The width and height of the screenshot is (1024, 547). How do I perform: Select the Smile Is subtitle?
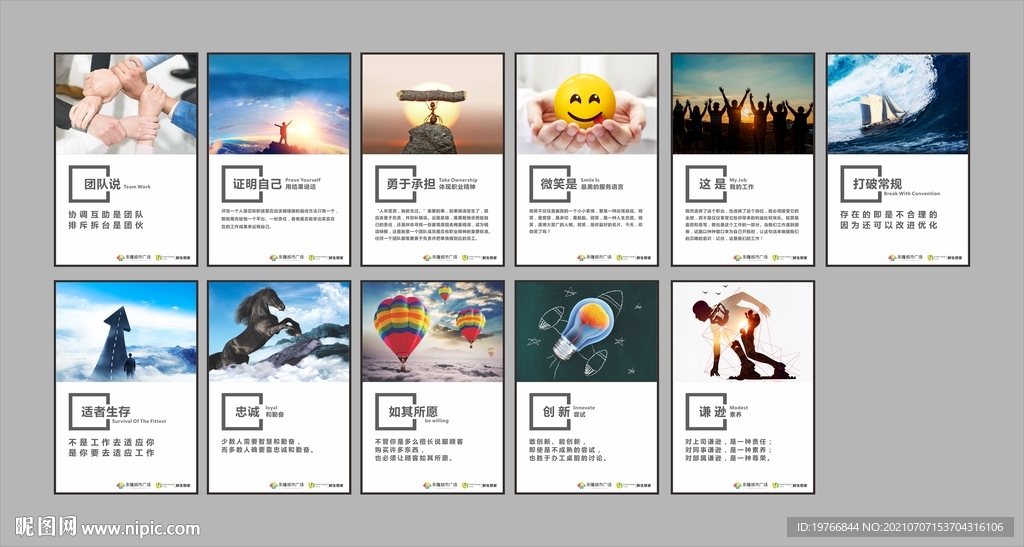[x=590, y=180]
